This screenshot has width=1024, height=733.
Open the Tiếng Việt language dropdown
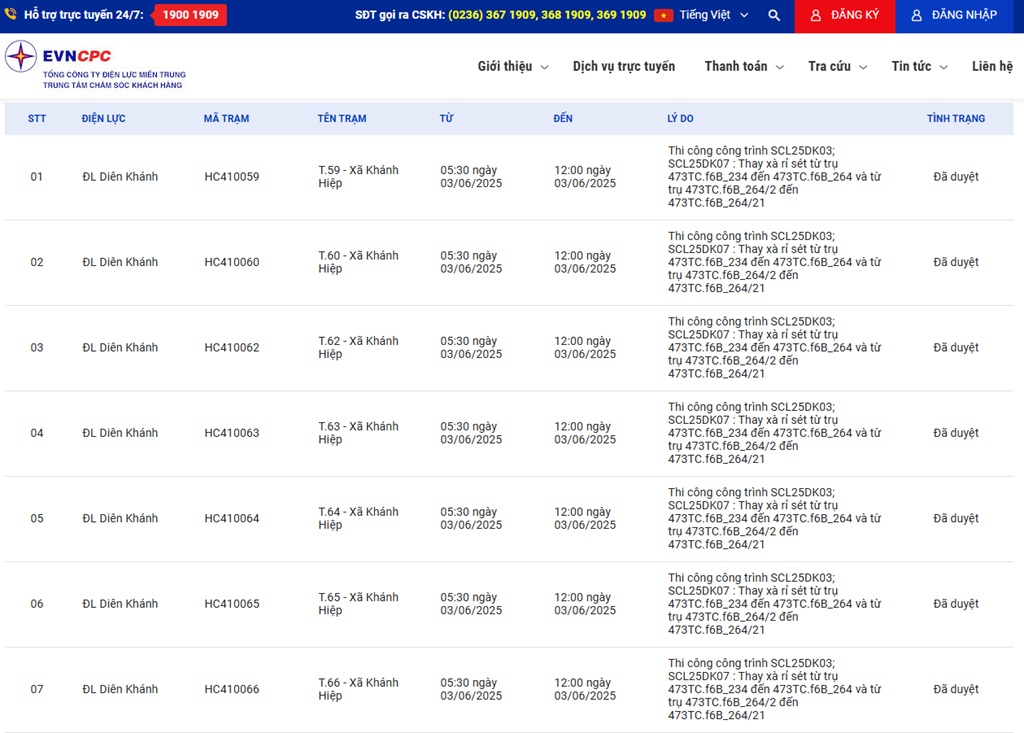(x=713, y=16)
